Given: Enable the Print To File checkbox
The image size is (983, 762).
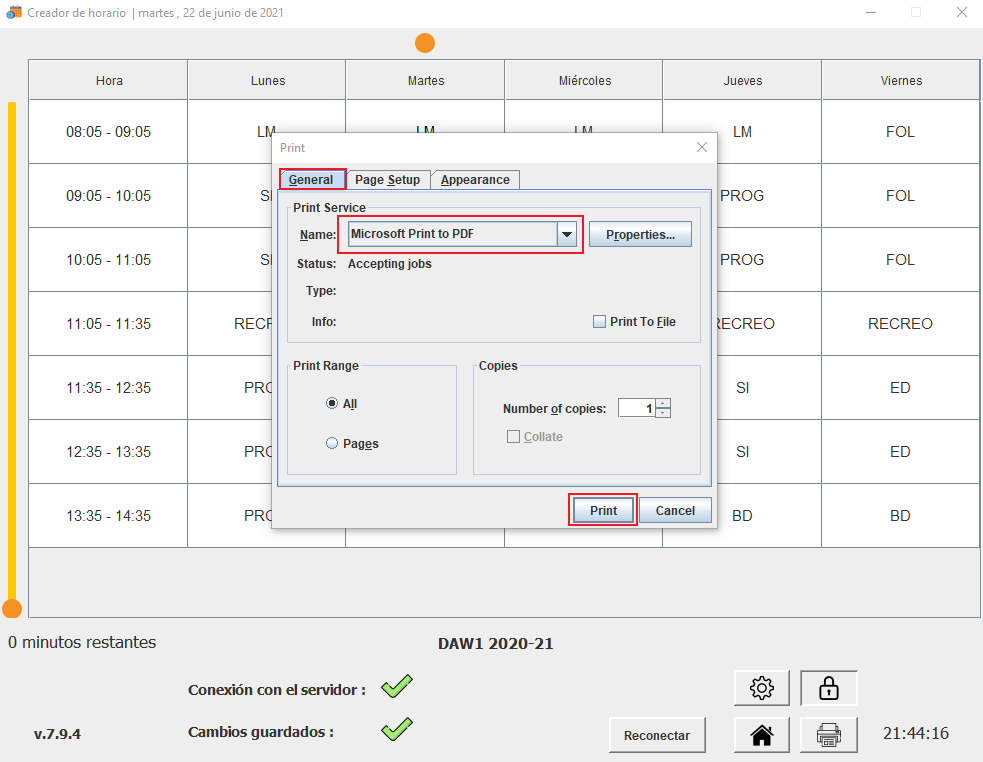Looking at the screenshot, I should click(599, 322).
